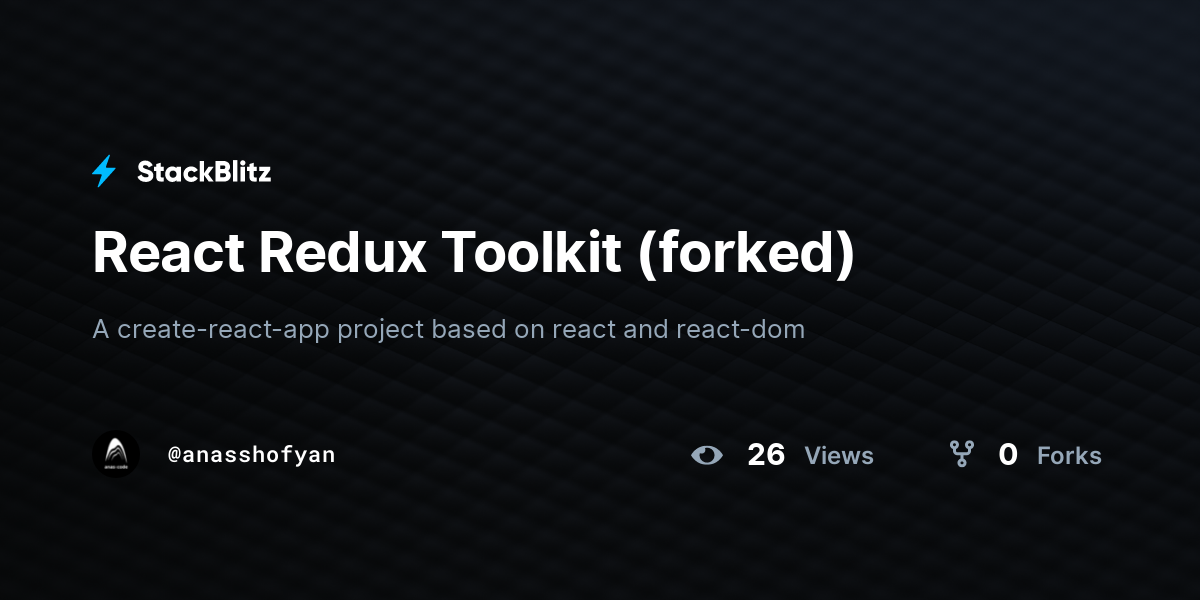Click the forks branch icon
This screenshot has width=1200, height=600.
tap(962, 455)
